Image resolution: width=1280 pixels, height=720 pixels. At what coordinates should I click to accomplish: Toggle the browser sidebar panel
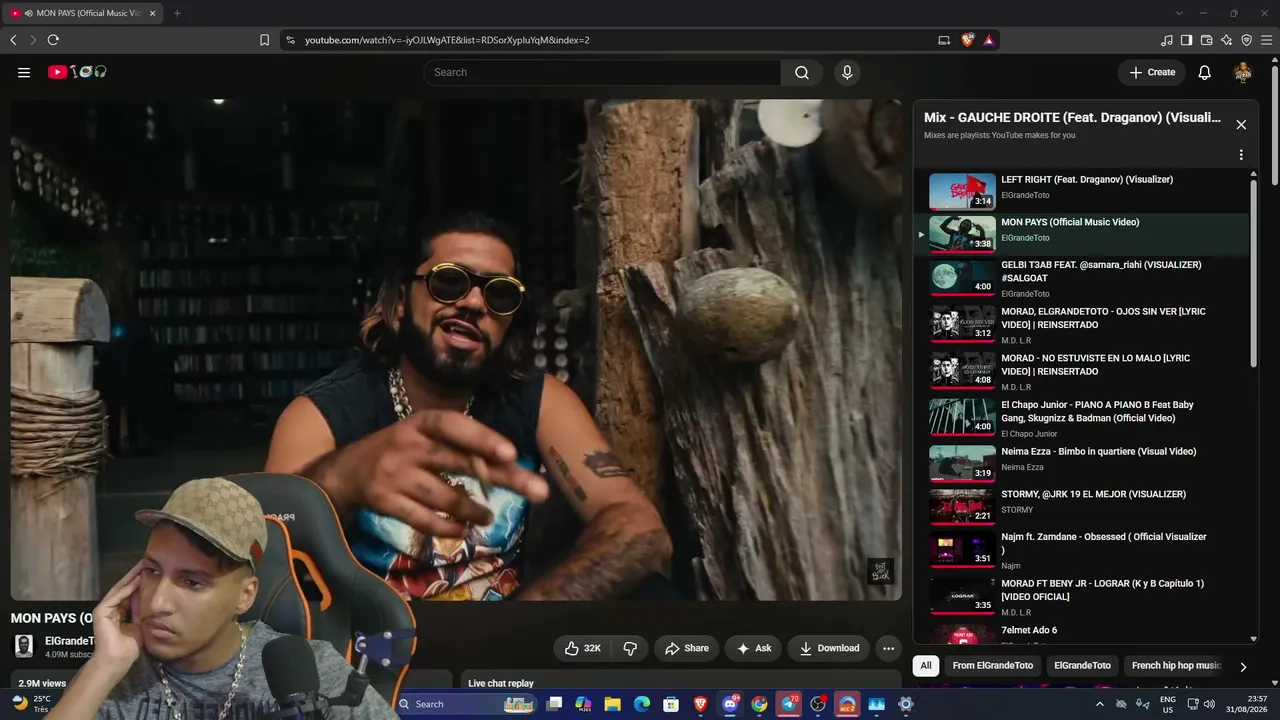coord(1186,40)
